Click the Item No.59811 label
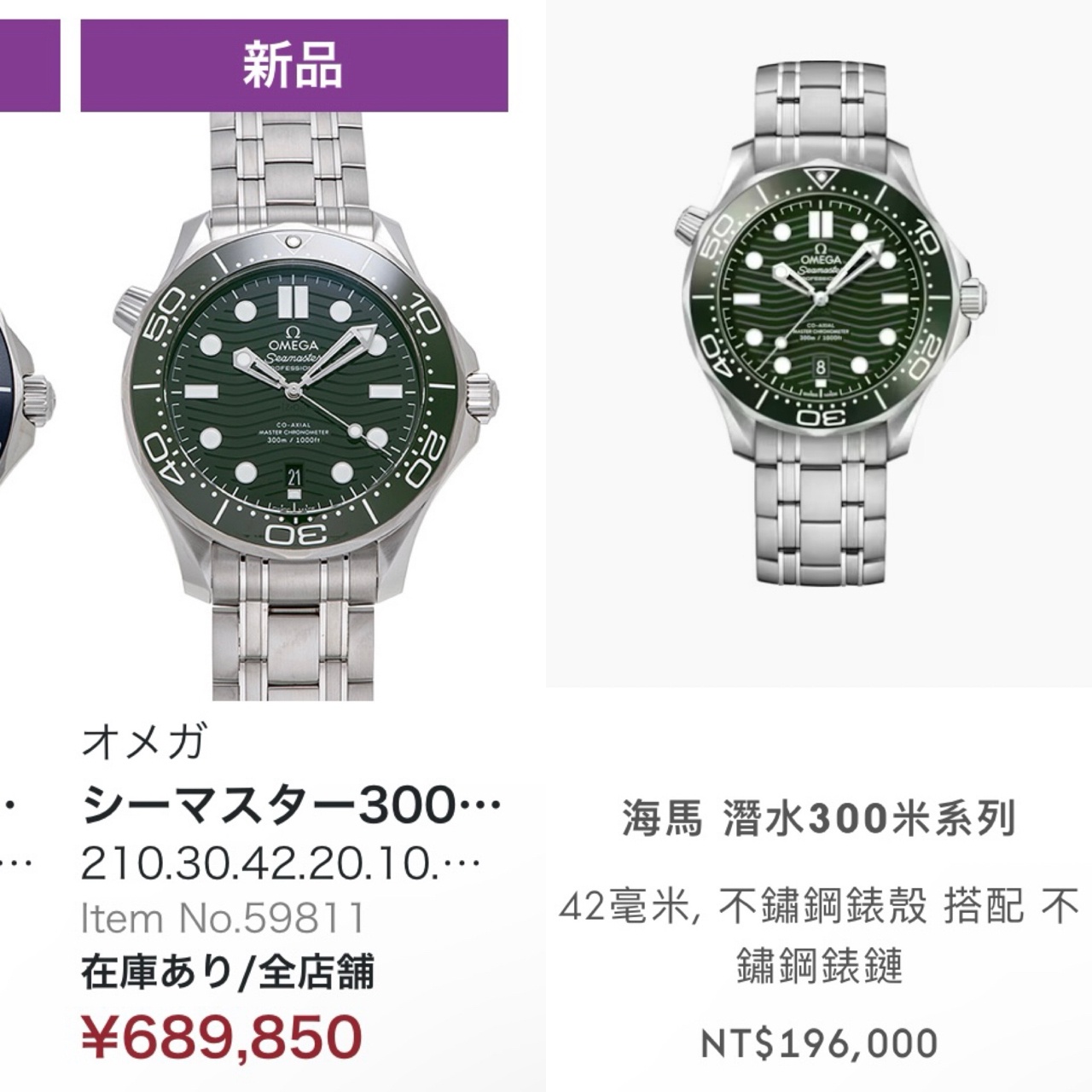Screen dimensions: 1092x1092 [224, 918]
